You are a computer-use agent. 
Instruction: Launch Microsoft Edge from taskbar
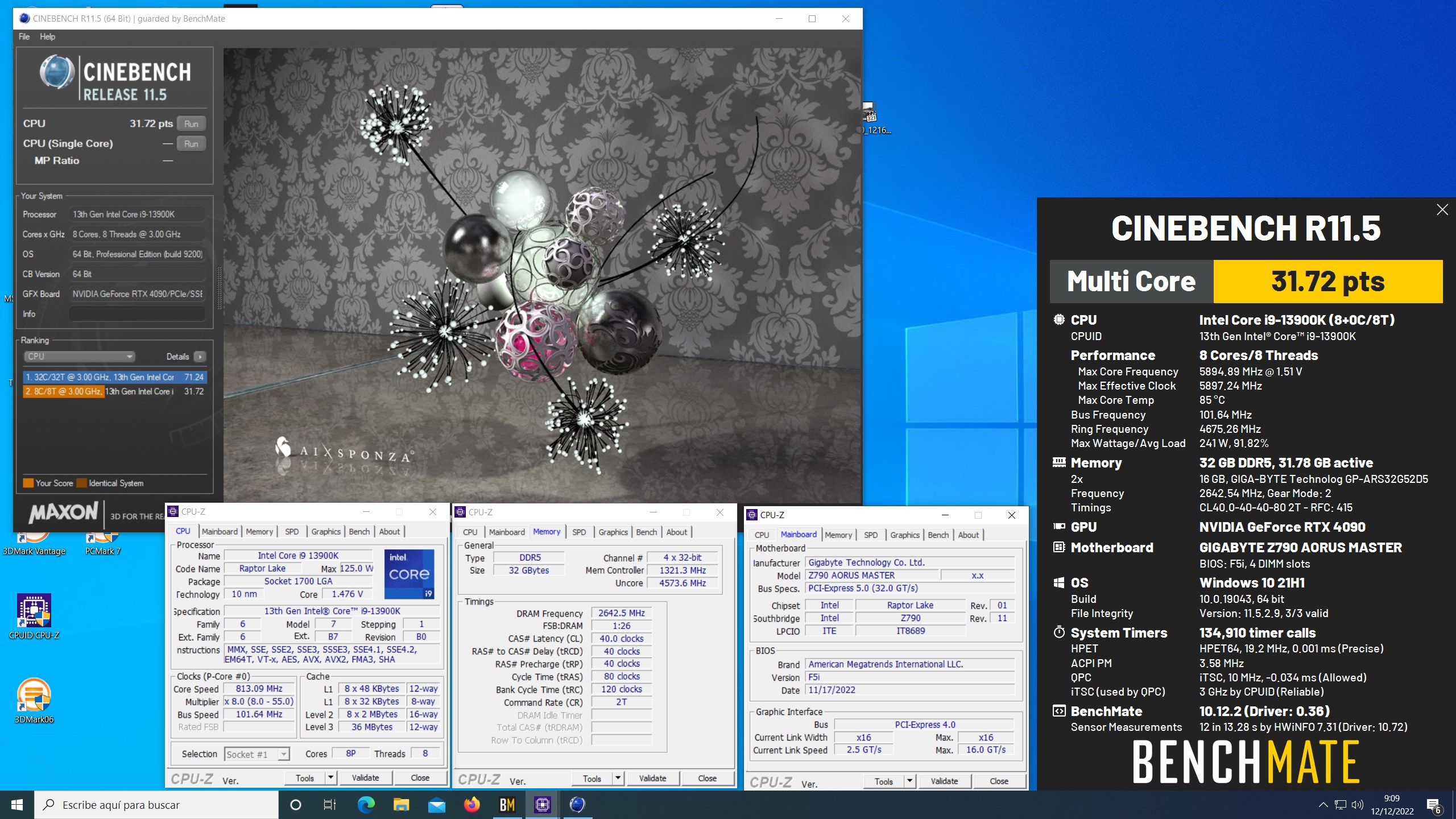tap(366, 805)
